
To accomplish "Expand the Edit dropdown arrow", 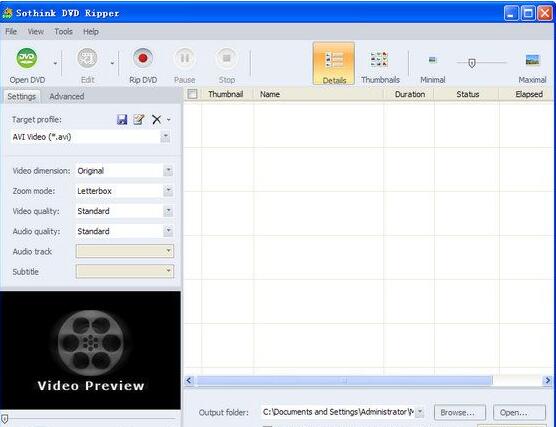I will click(112, 63).
